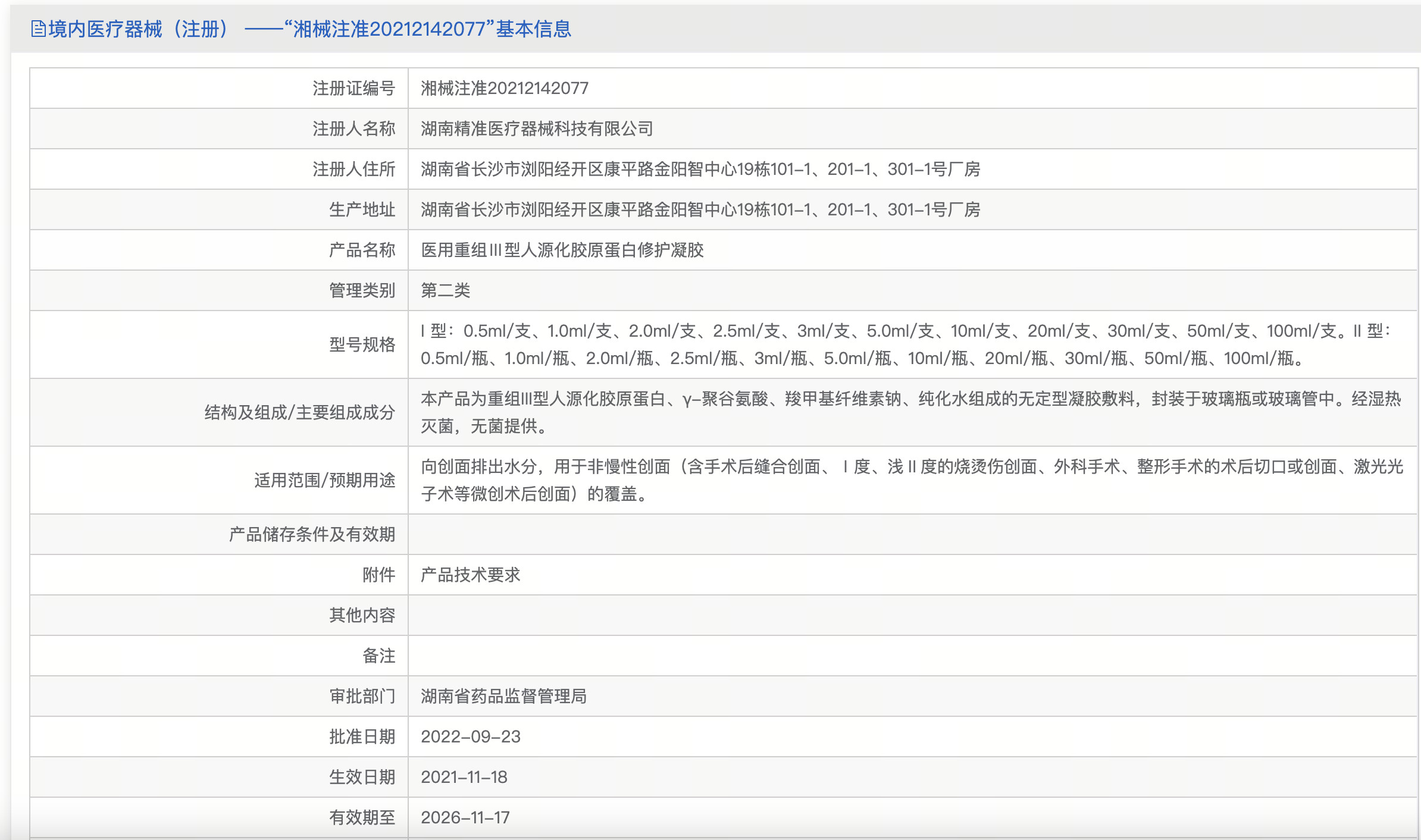1421x840 pixels.
Task: Select the expiry date 2026-11-17
Action: pyautogui.click(x=465, y=817)
